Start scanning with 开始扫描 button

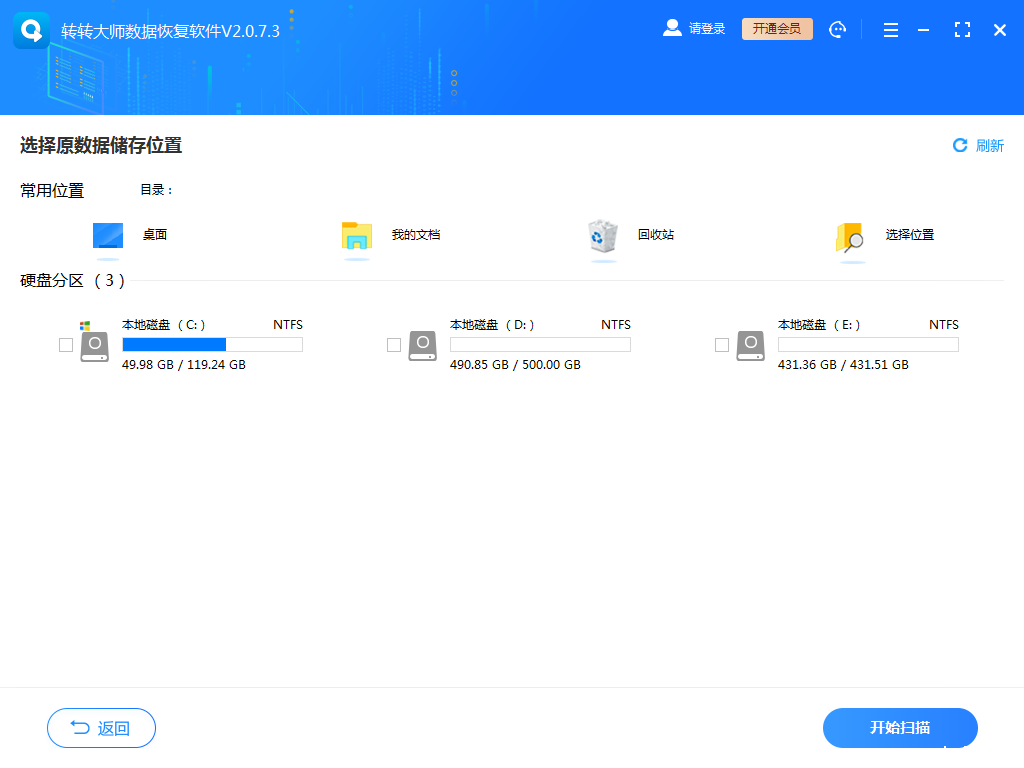[x=899, y=728]
